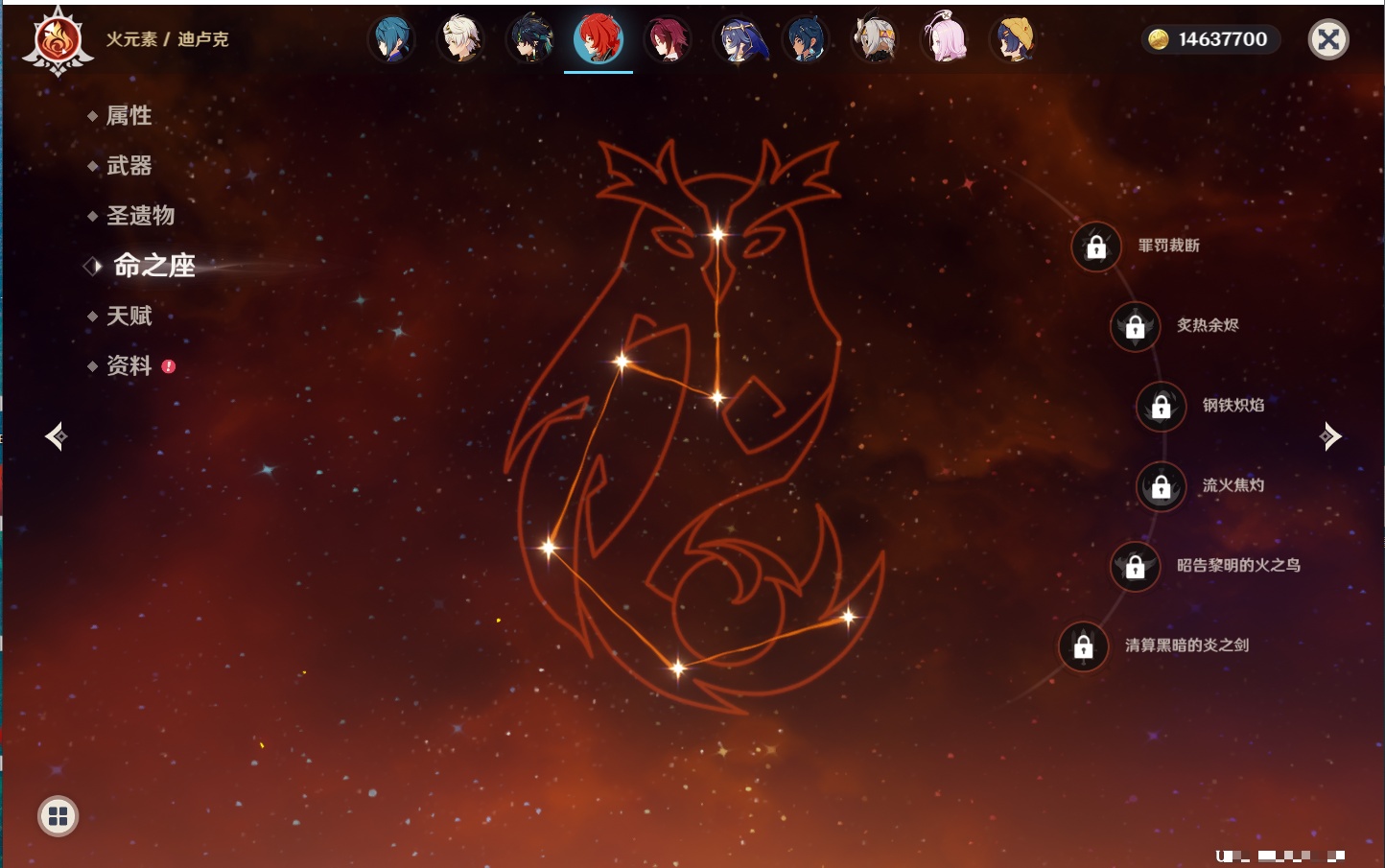1385x868 pixels.
Task: Select the dark-red-haired character portrait
Action: (x=668, y=39)
